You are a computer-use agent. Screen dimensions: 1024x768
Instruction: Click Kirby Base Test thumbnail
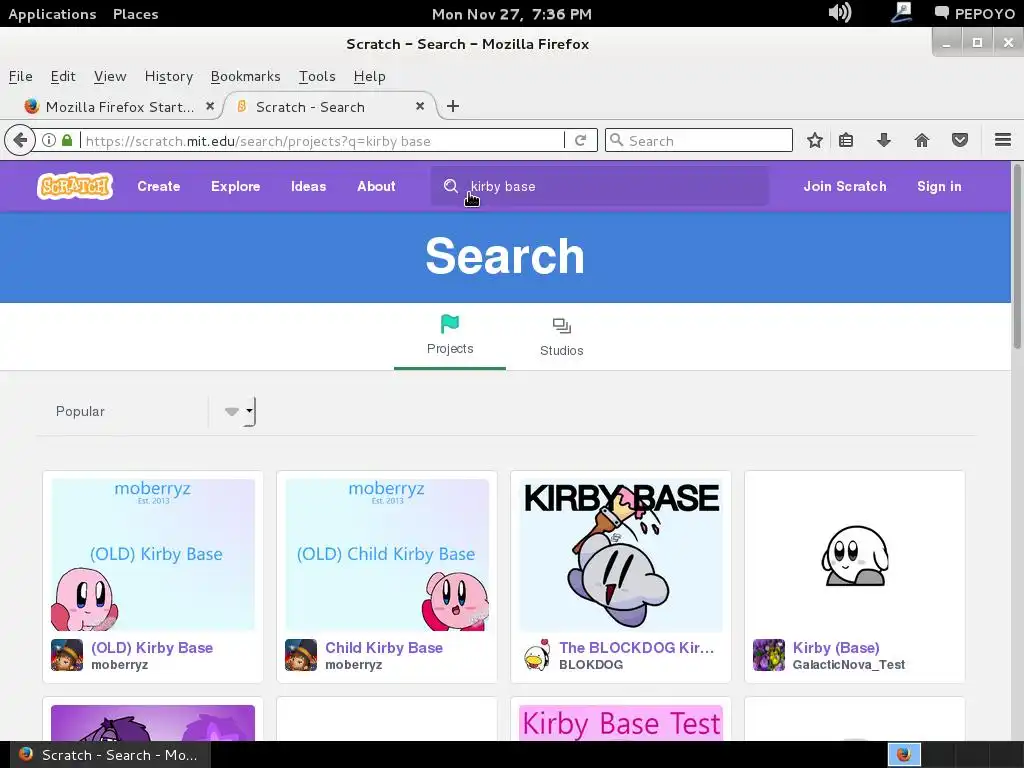click(621, 722)
